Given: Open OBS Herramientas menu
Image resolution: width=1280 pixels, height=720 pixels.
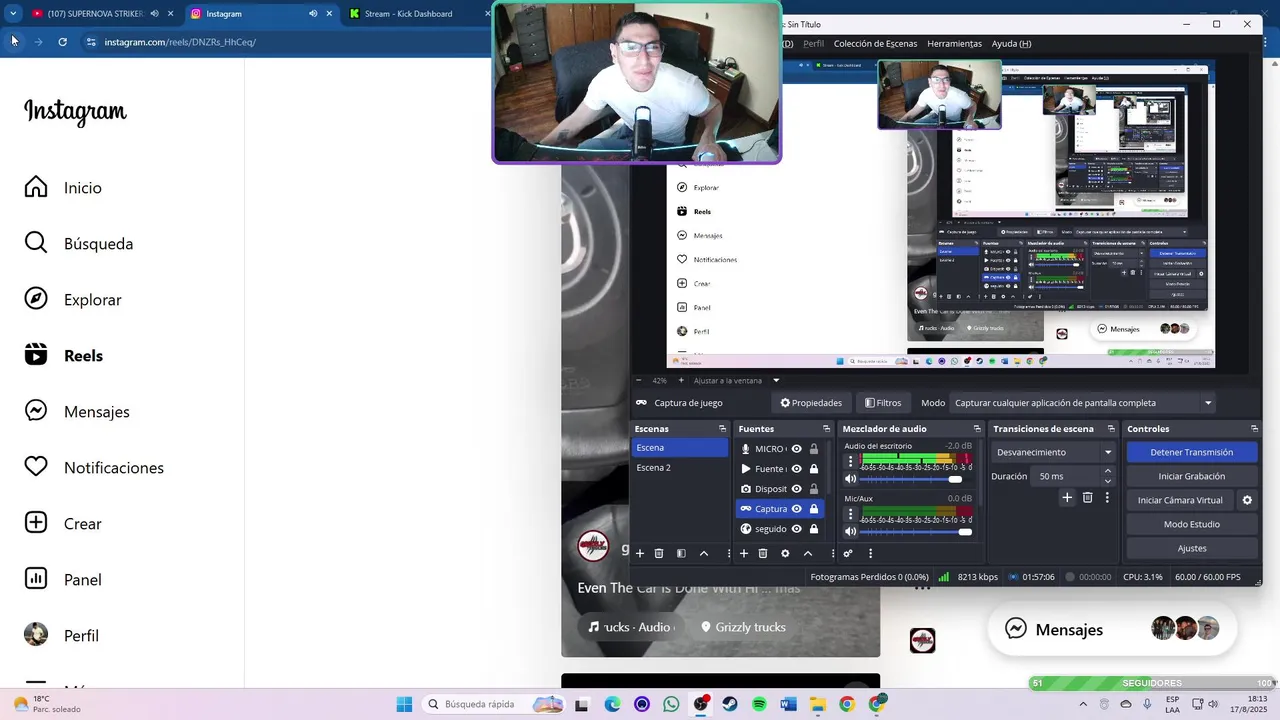Looking at the screenshot, I should pyautogui.click(x=954, y=44).
